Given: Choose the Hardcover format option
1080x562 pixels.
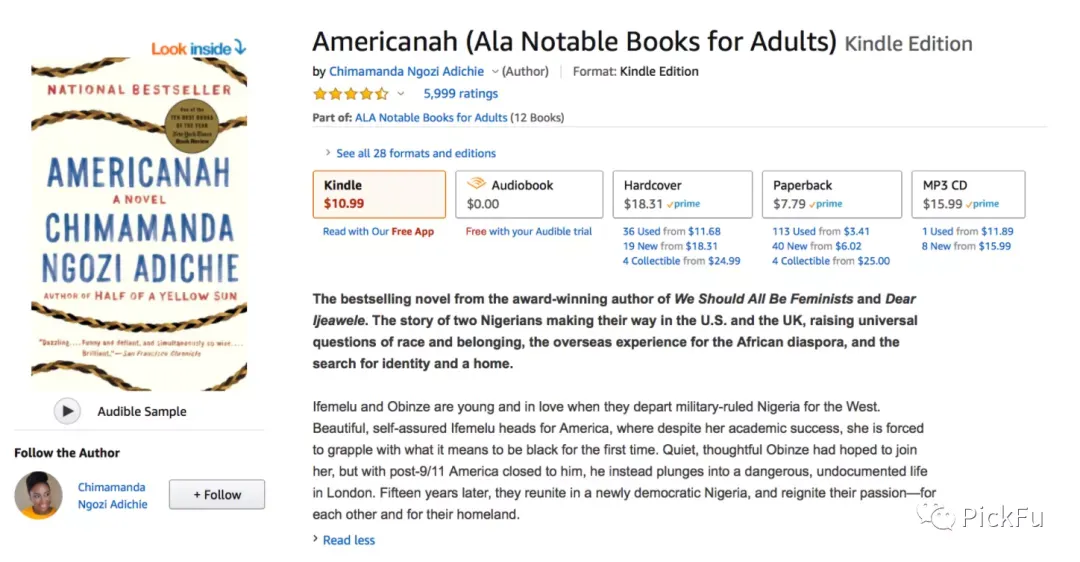Looking at the screenshot, I should tap(683, 194).
